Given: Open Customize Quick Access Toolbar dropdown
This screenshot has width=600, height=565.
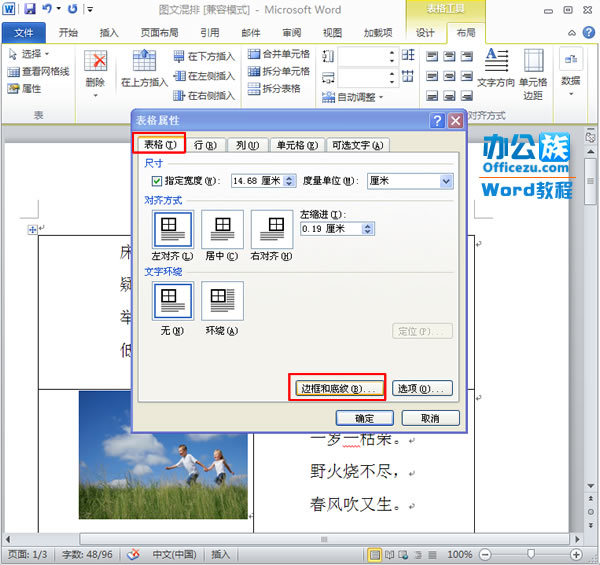Looking at the screenshot, I should (x=90, y=9).
